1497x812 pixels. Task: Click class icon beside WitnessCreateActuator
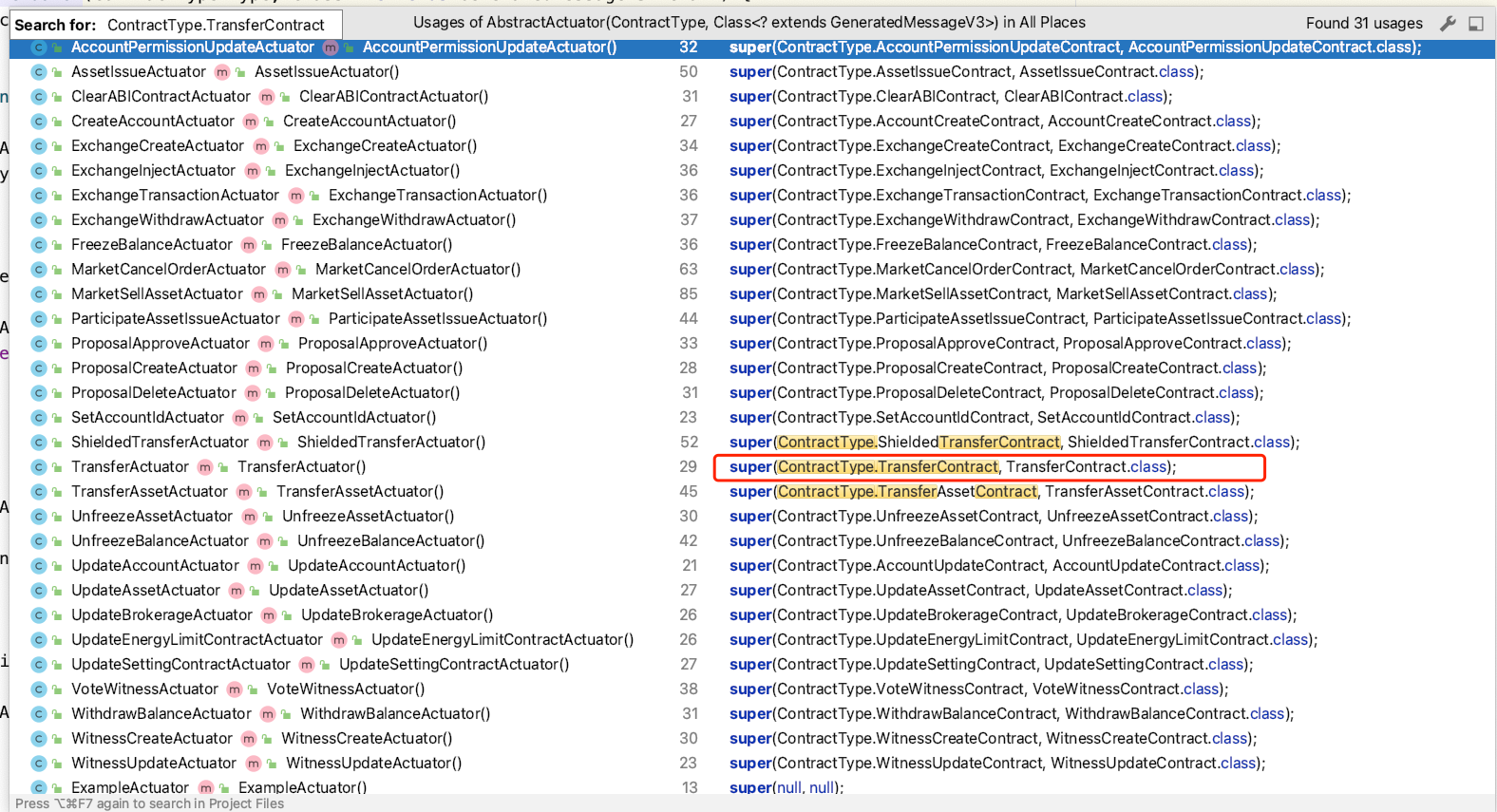(39, 739)
